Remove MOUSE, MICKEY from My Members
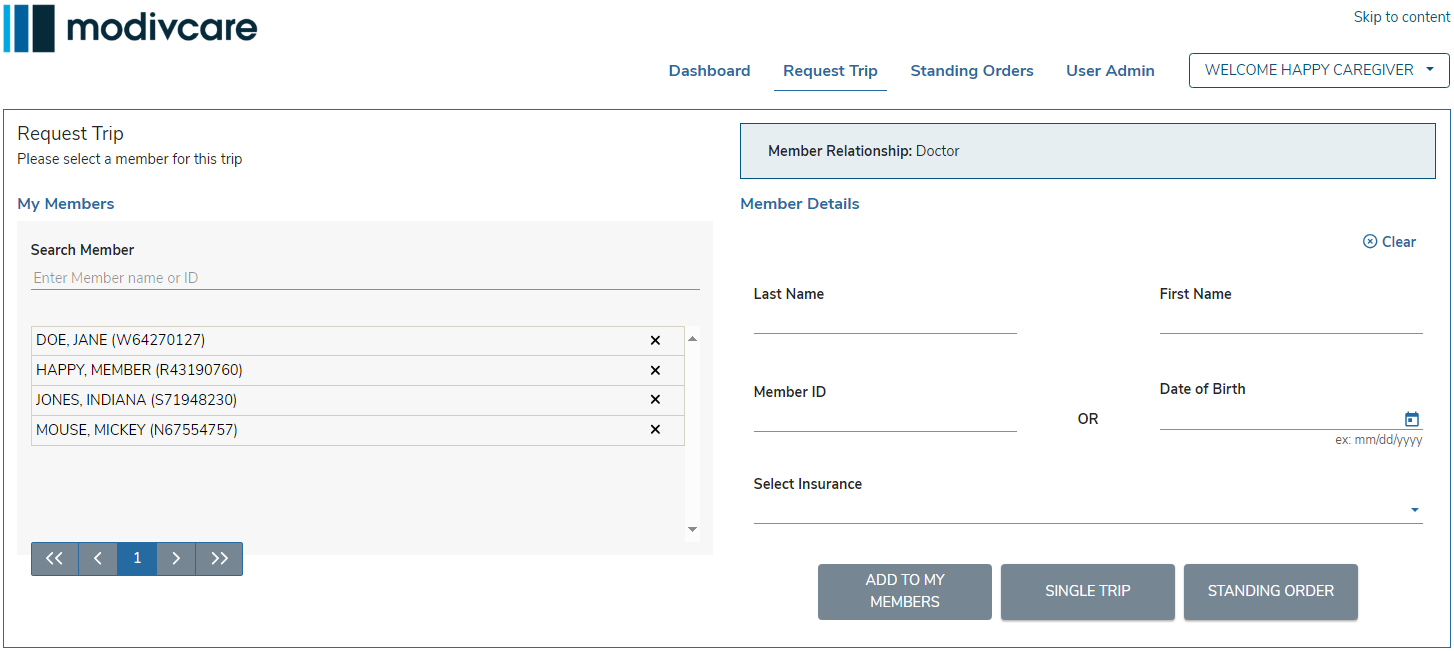The image size is (1454, 651). tap(655, 430)
